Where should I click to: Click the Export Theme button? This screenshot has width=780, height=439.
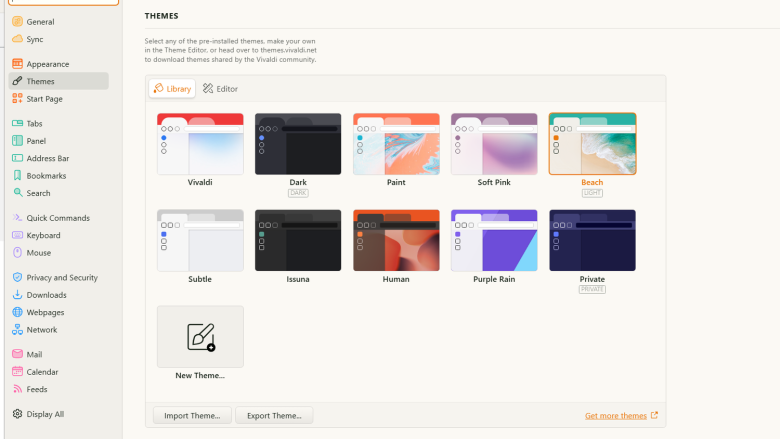[x=274, y=415]
